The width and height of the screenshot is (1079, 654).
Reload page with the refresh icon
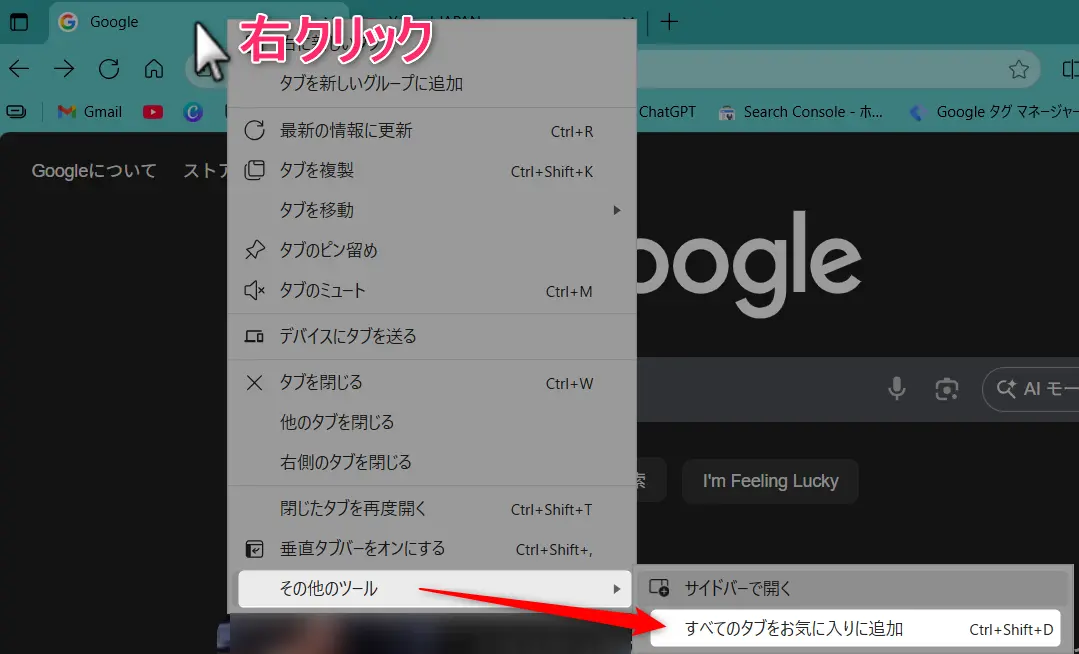109,69
